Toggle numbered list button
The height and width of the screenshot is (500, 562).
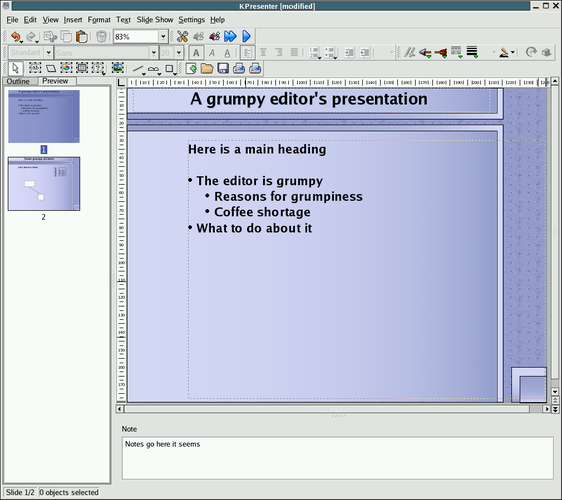315,53
